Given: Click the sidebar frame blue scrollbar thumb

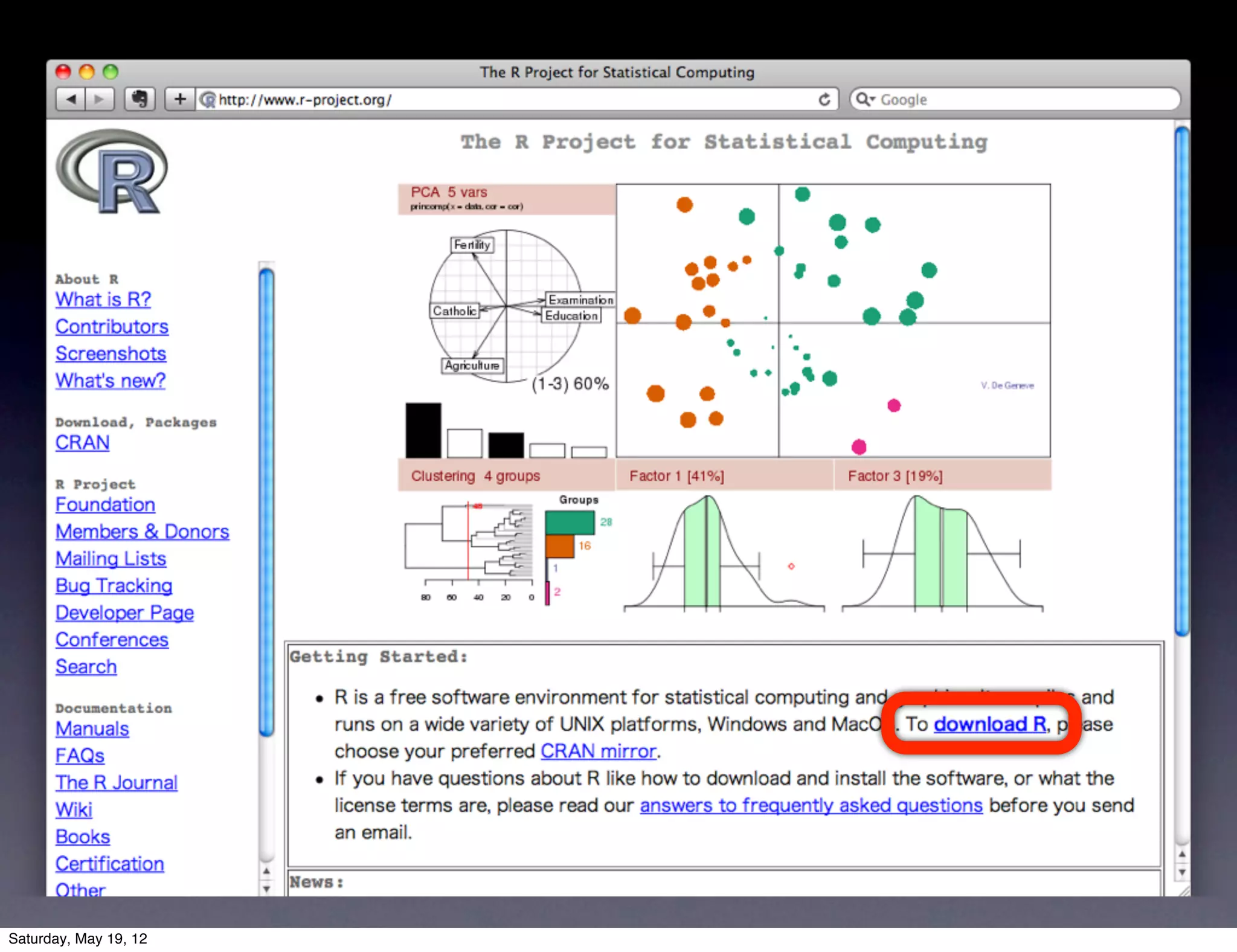Looking at the screenshot, I should pos(266,501).
